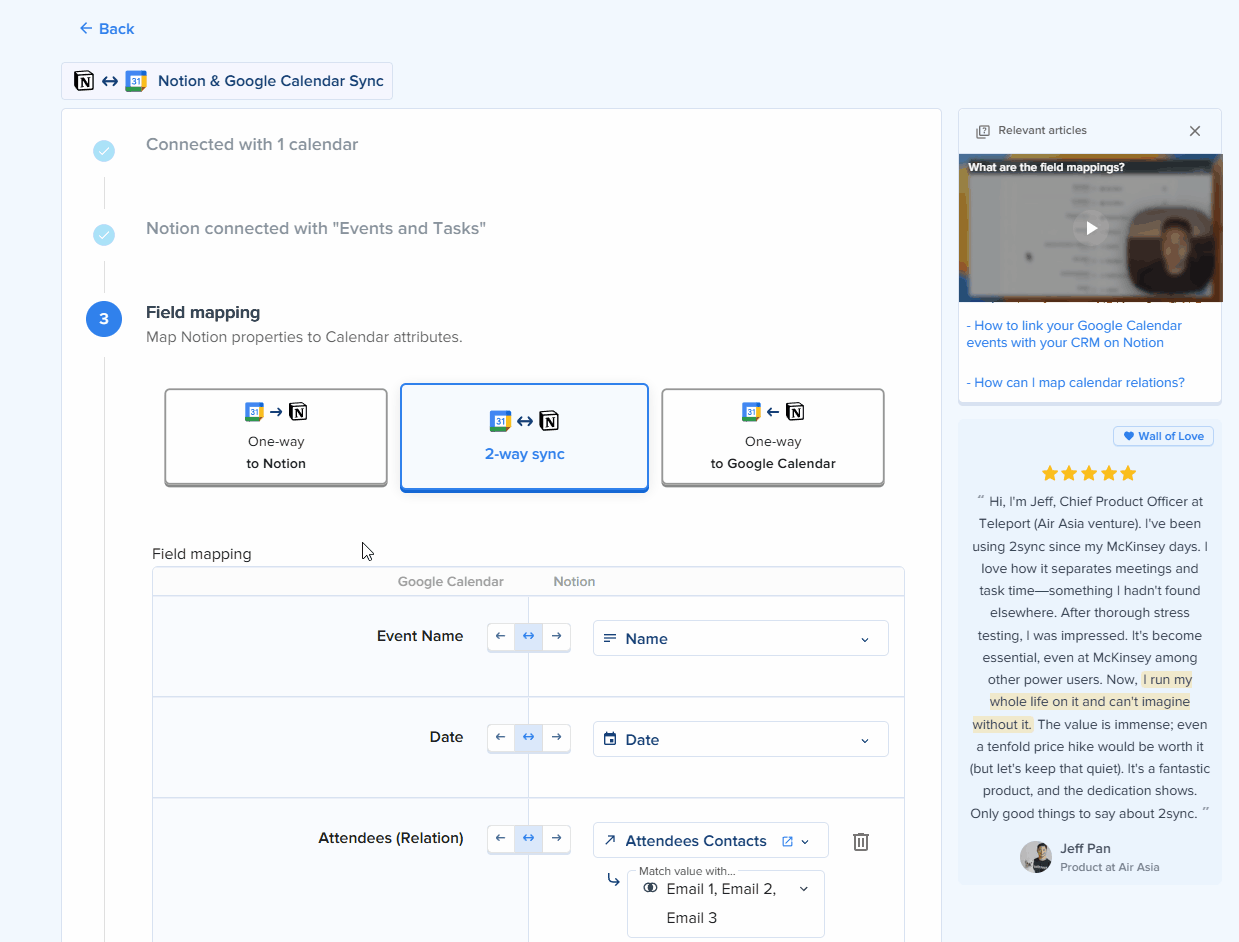This screenshot has width=1239, height=942.
Task: Click the Notion logo in the title chip
Action: click(x=84, y=81)
